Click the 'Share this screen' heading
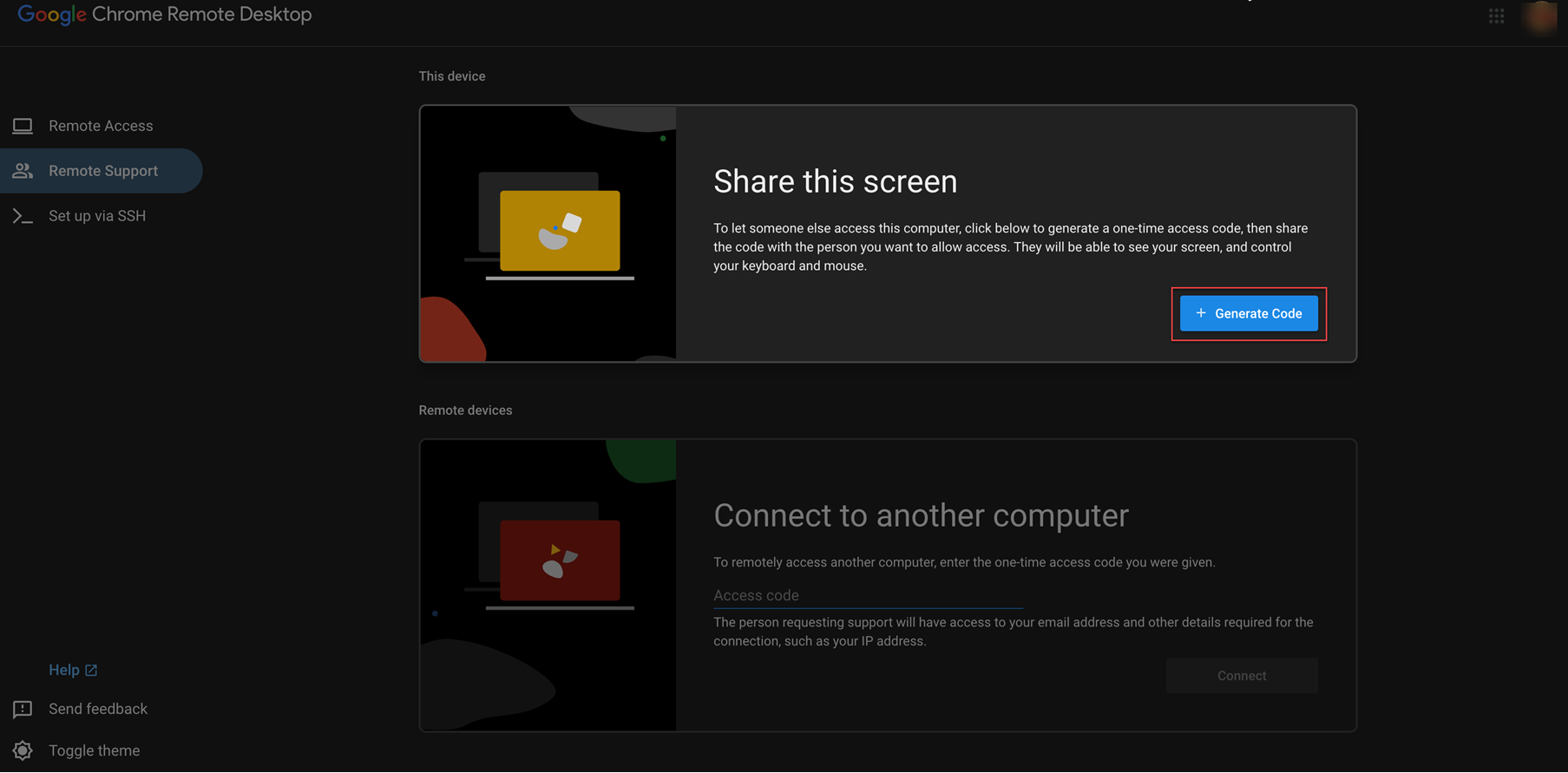The image size is (1568, 773). coord(836,181)
